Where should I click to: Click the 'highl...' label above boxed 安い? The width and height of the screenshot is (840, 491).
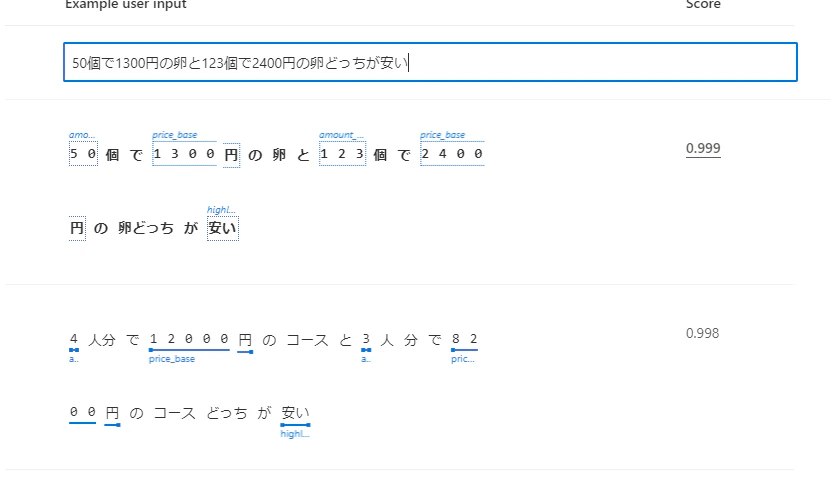[x=221, y=210]
